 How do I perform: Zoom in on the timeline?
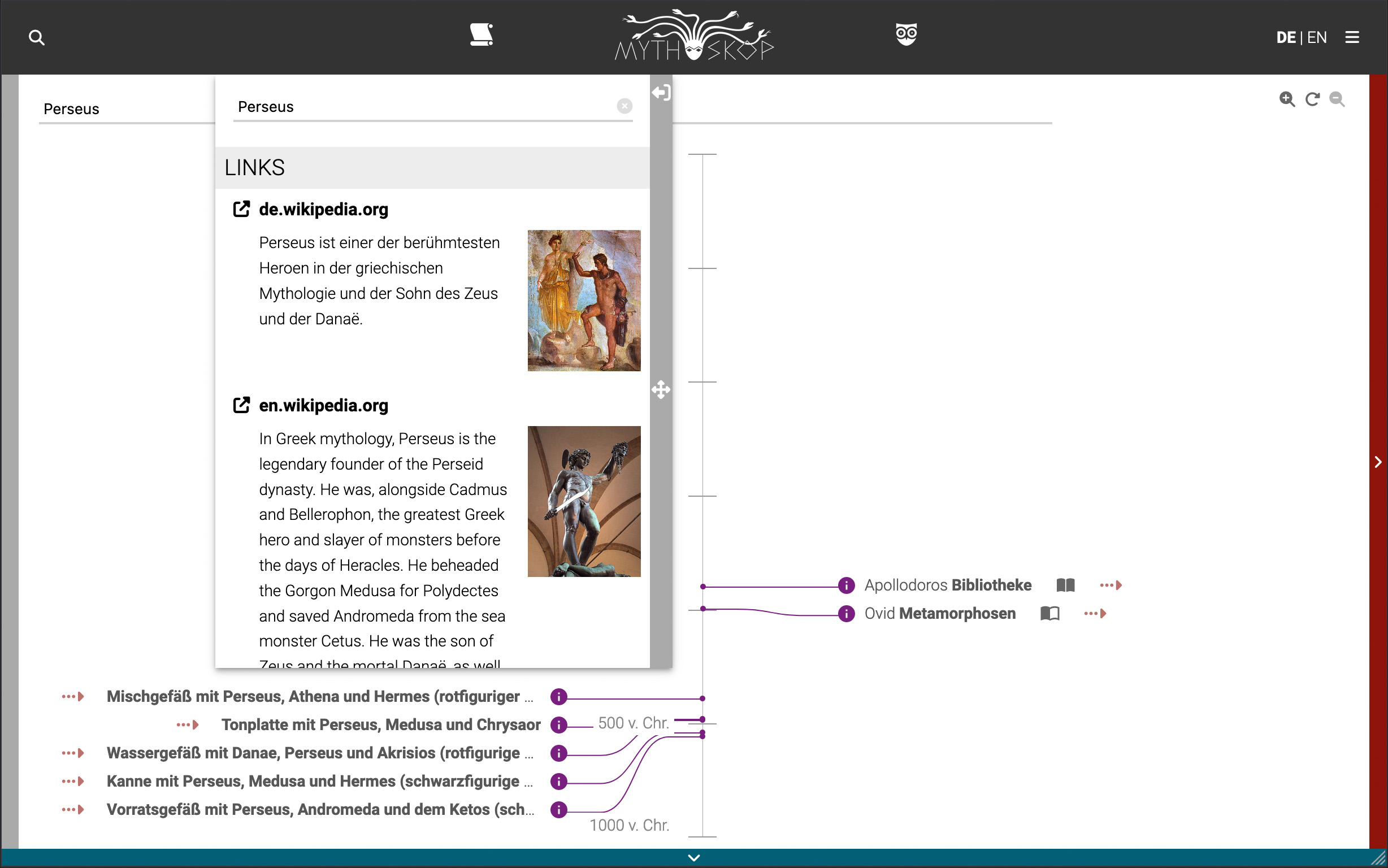[x=1287, y=99]
